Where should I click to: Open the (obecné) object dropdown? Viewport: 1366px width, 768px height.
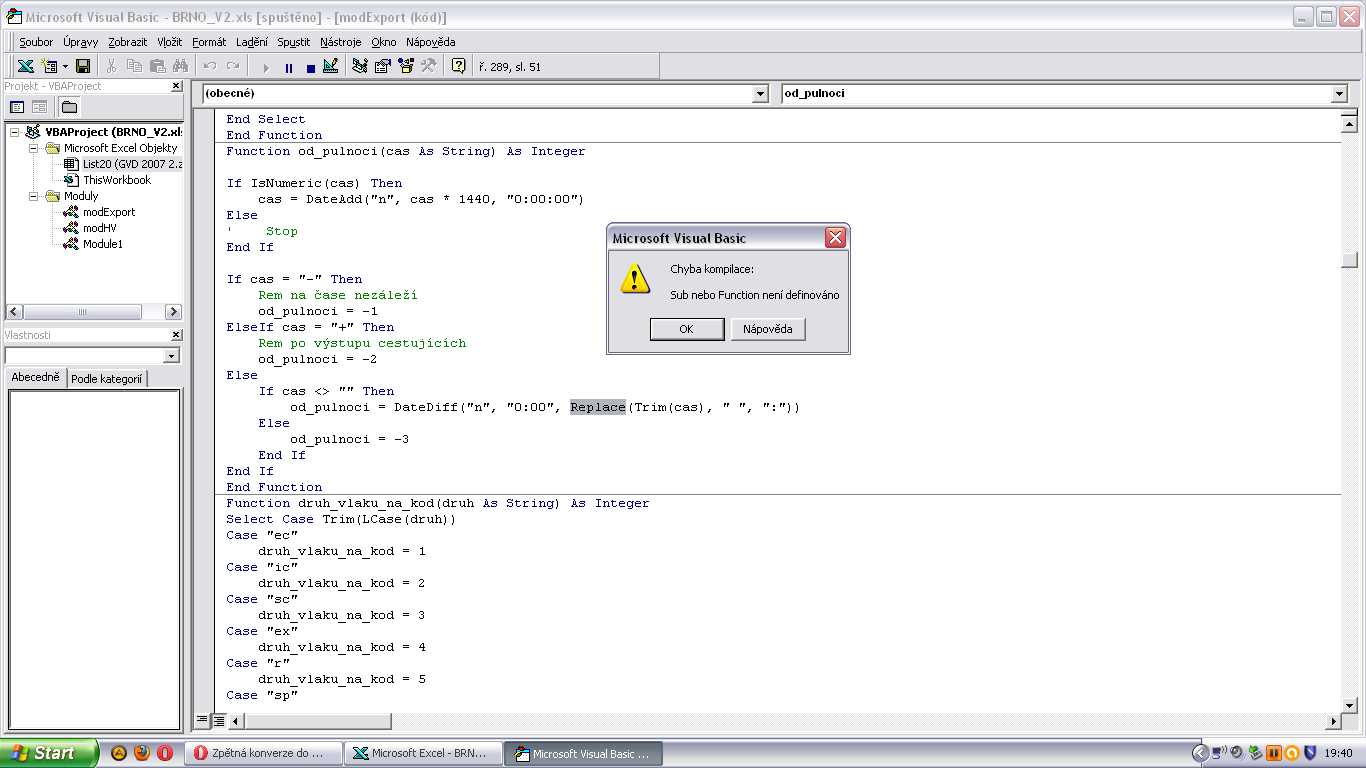tap(760, 94)
